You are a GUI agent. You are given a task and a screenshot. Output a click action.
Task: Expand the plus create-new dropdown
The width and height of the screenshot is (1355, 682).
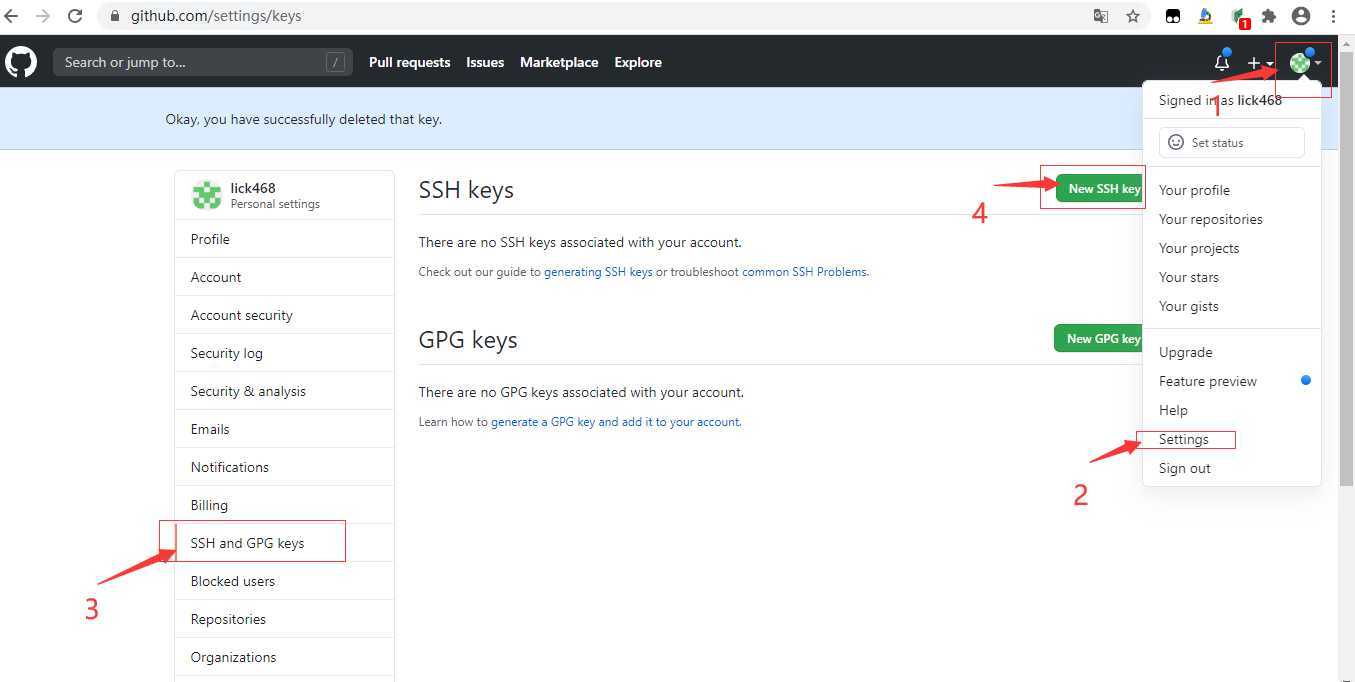click(1259, 63)
